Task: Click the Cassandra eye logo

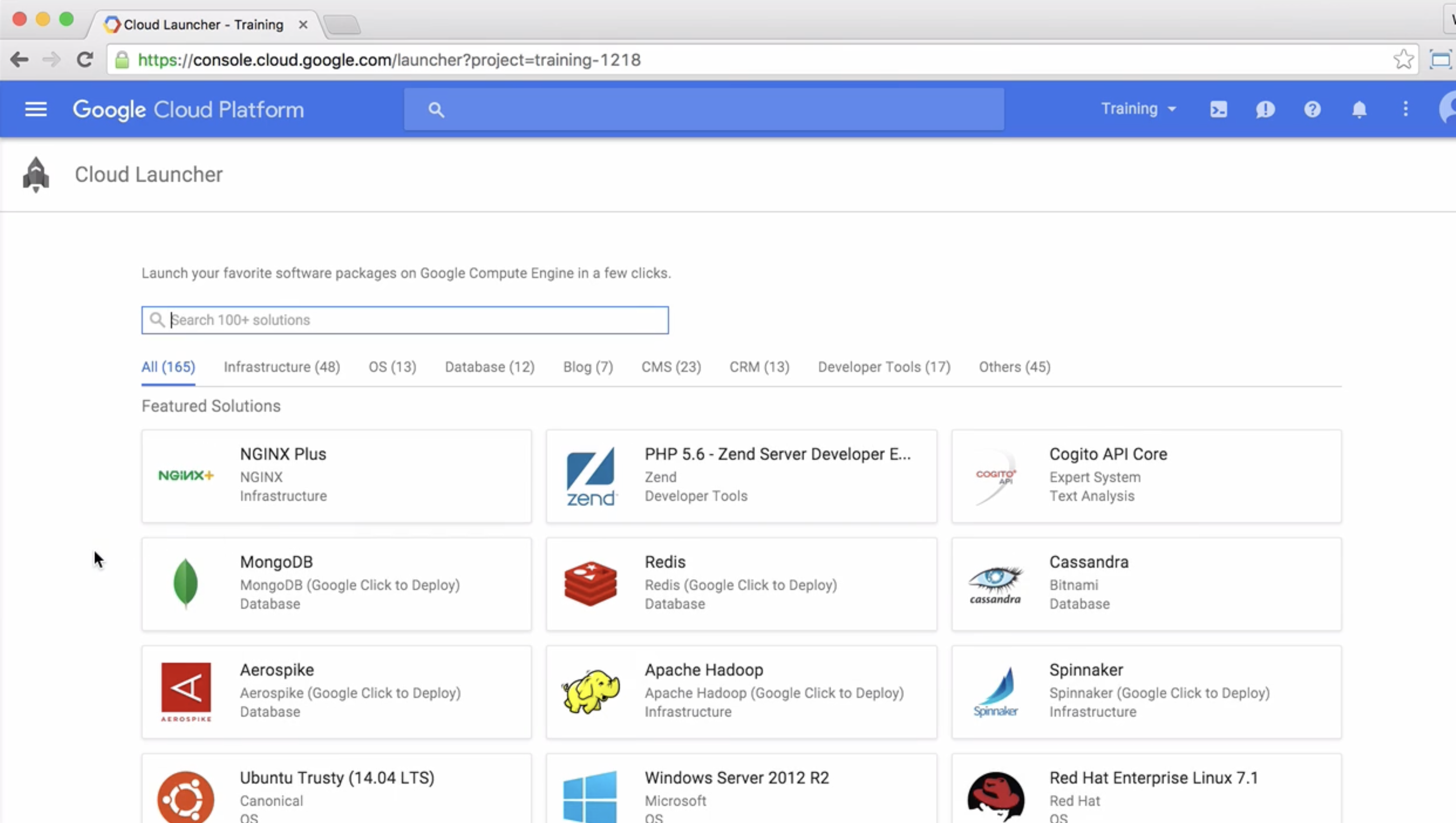Action: [x=995, y=584]
